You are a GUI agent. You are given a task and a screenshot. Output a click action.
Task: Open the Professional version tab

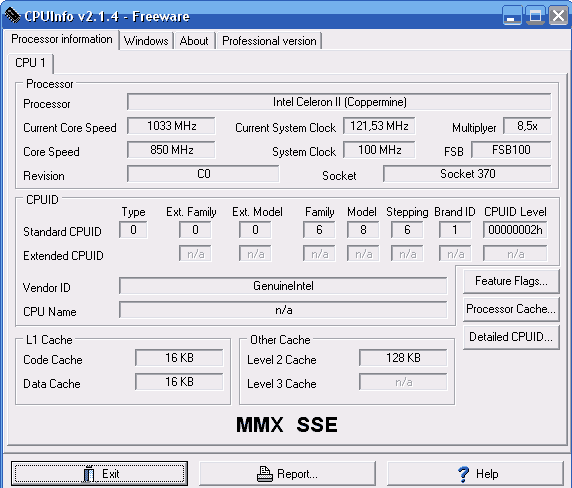pyautogui.click(x=269, y=41)
